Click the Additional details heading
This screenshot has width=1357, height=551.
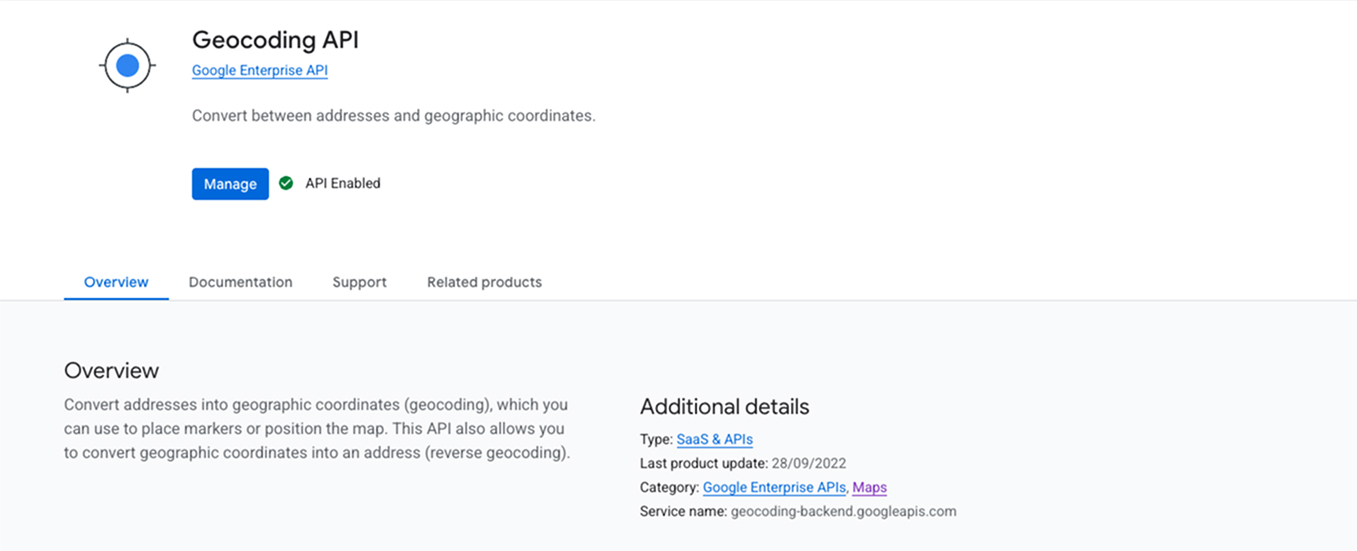pyautogui.click(x=724, y=407)
